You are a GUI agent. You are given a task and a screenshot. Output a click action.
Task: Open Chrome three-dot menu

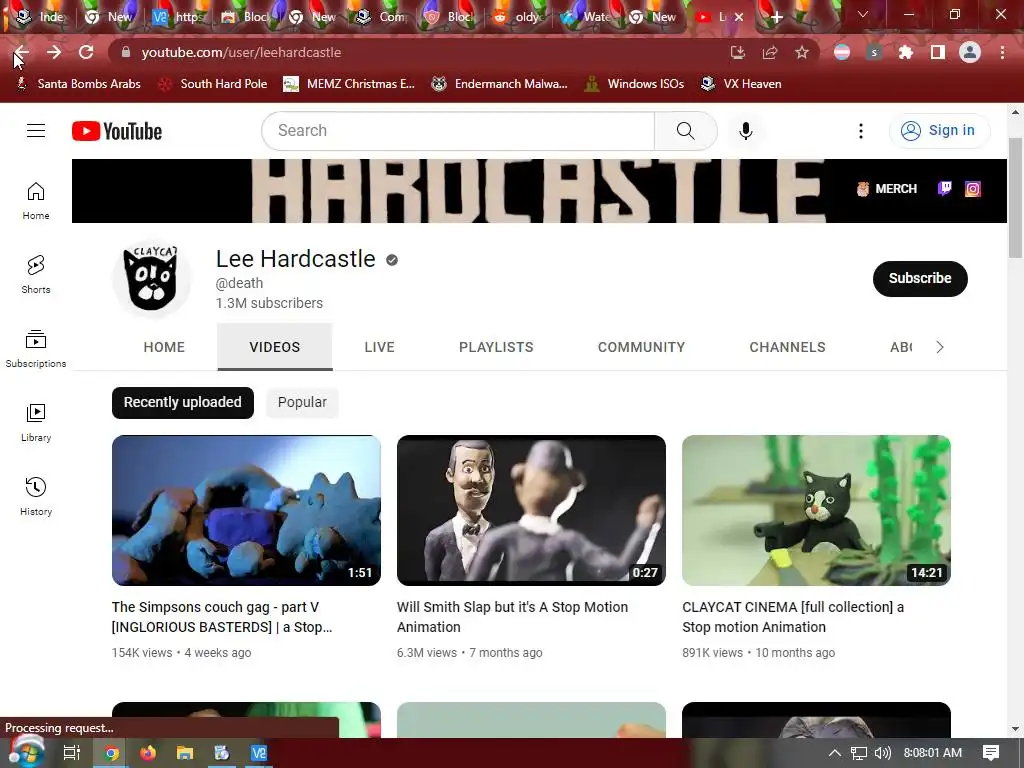click(x=1002, y=52)
